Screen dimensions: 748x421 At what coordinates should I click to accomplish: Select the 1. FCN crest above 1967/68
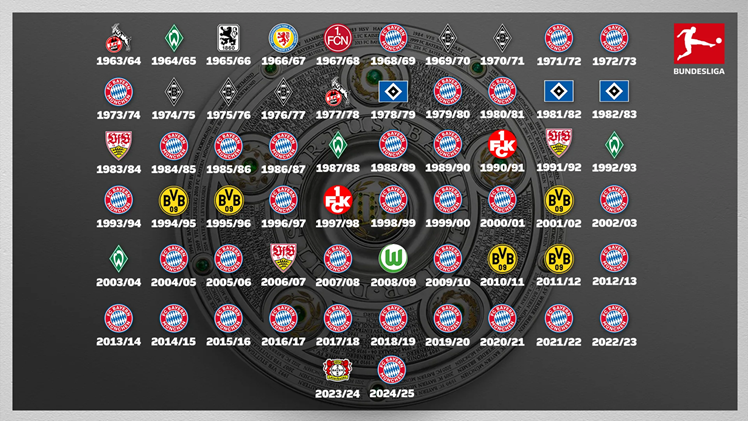338,38
